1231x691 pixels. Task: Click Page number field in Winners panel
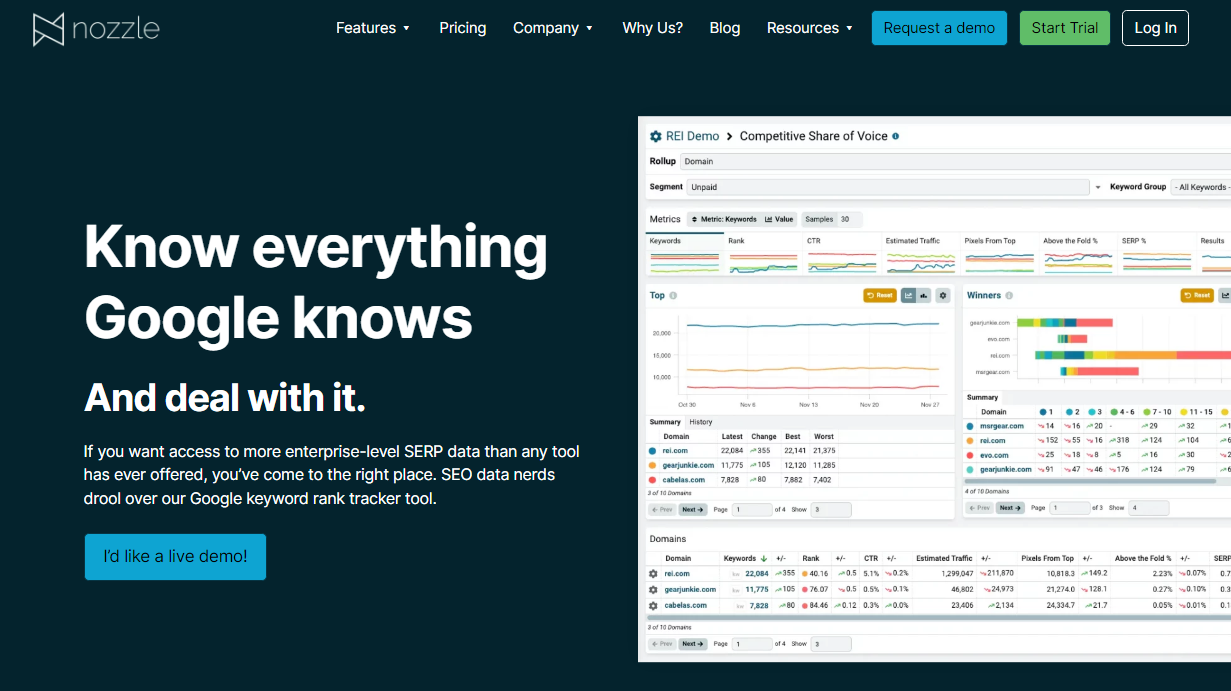coord(1070,508)
